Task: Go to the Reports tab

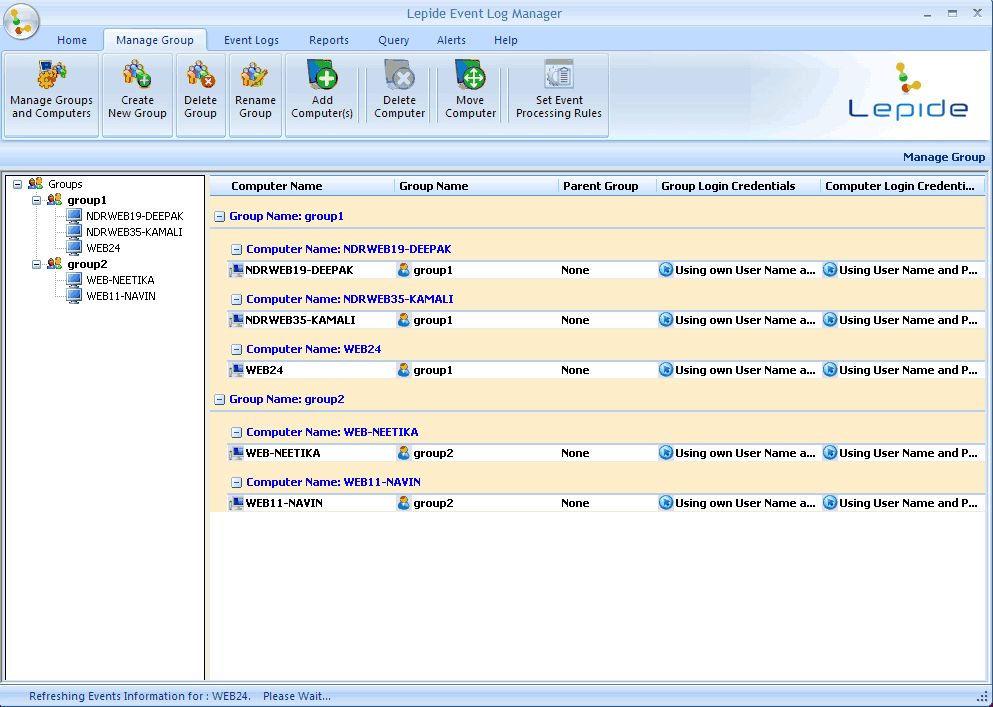Action: pos(329,40)
